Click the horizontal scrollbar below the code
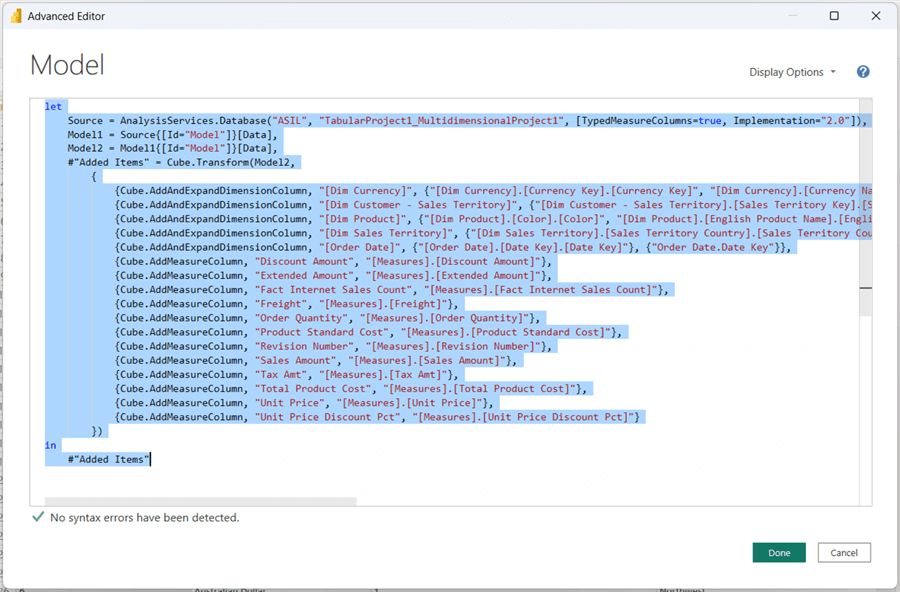900x592 pixels. [200, 501]
